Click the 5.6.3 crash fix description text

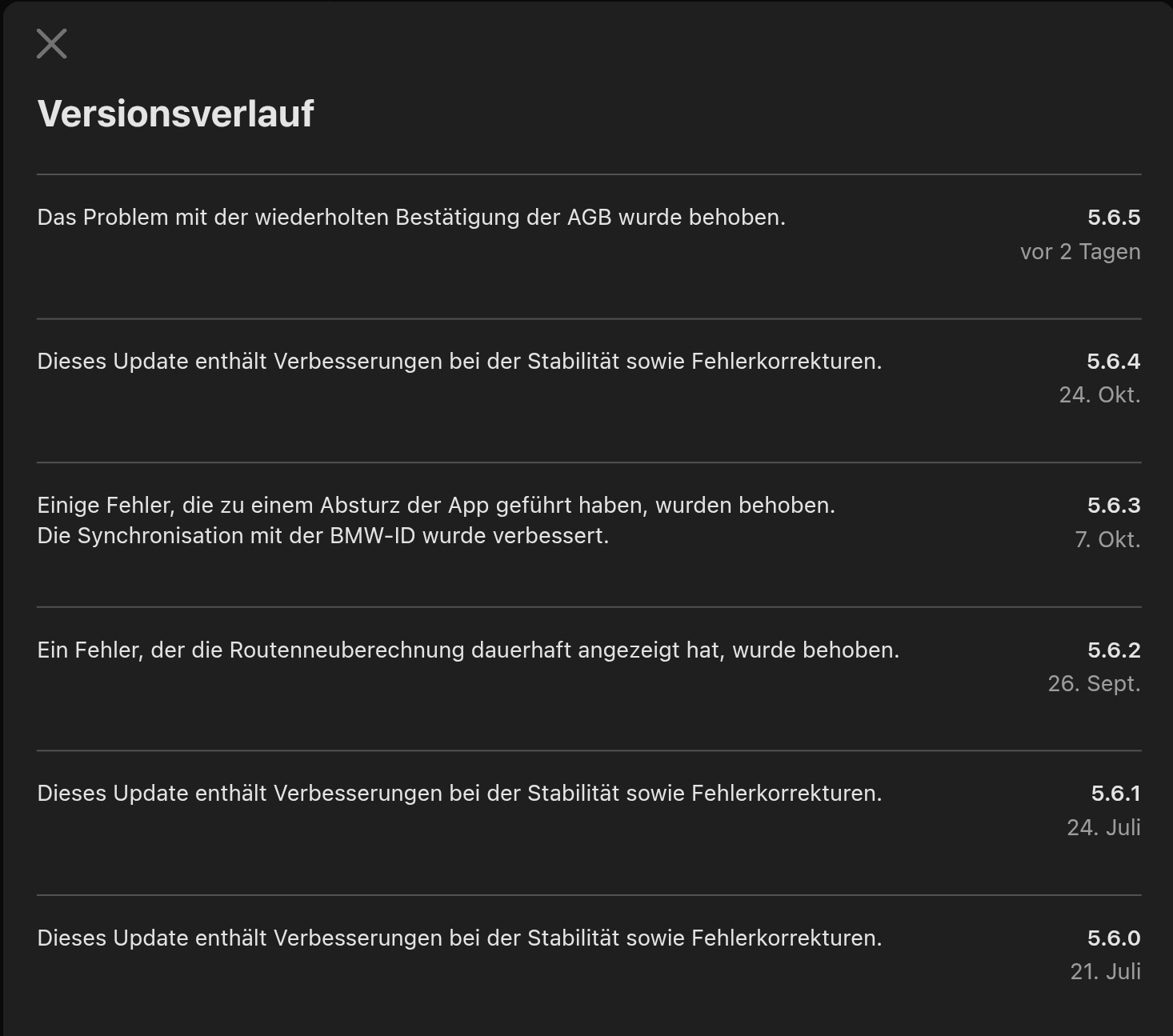437,505
